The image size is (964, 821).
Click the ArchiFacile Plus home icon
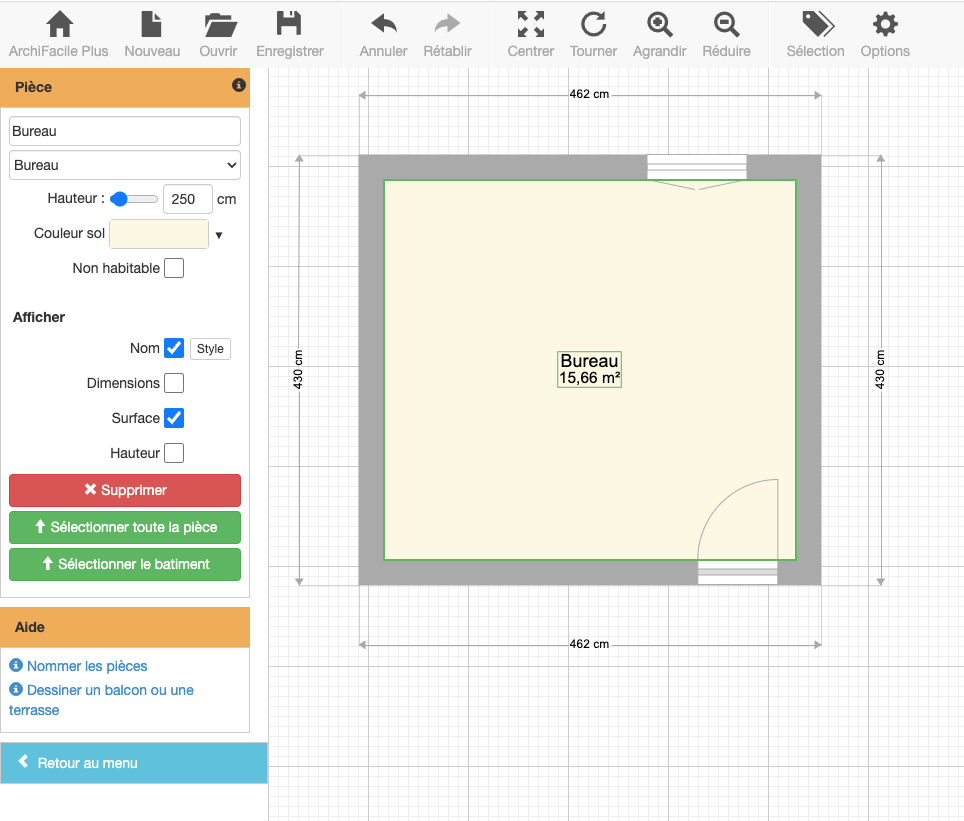[x=59, y=26]
